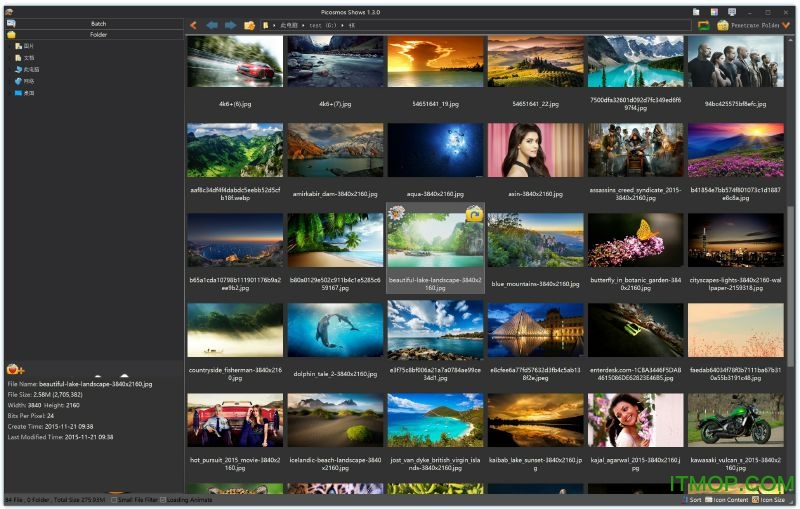
Task: Click the blue previous folder arrow
Action: (211, 25)
